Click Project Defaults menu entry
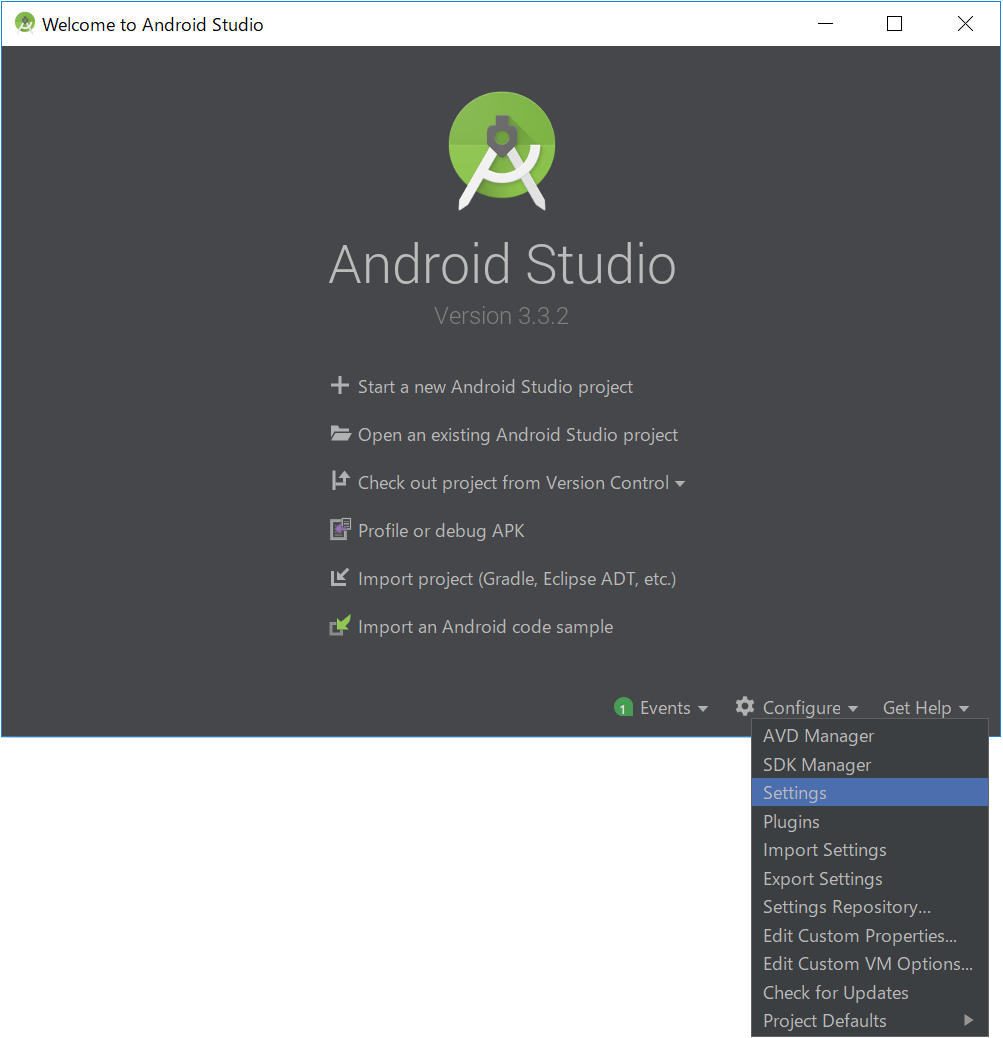The image size is (1003, 1038). (x=870, y=1020)
